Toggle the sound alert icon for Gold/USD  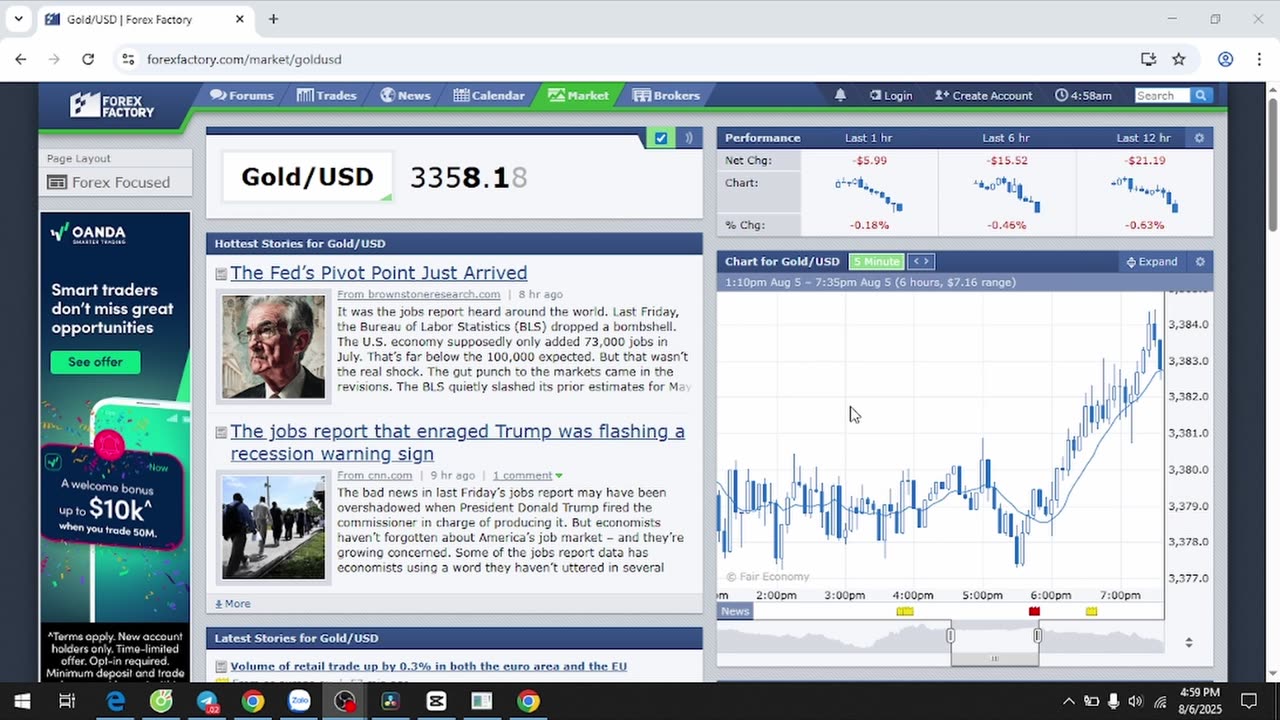click(688, 138)
